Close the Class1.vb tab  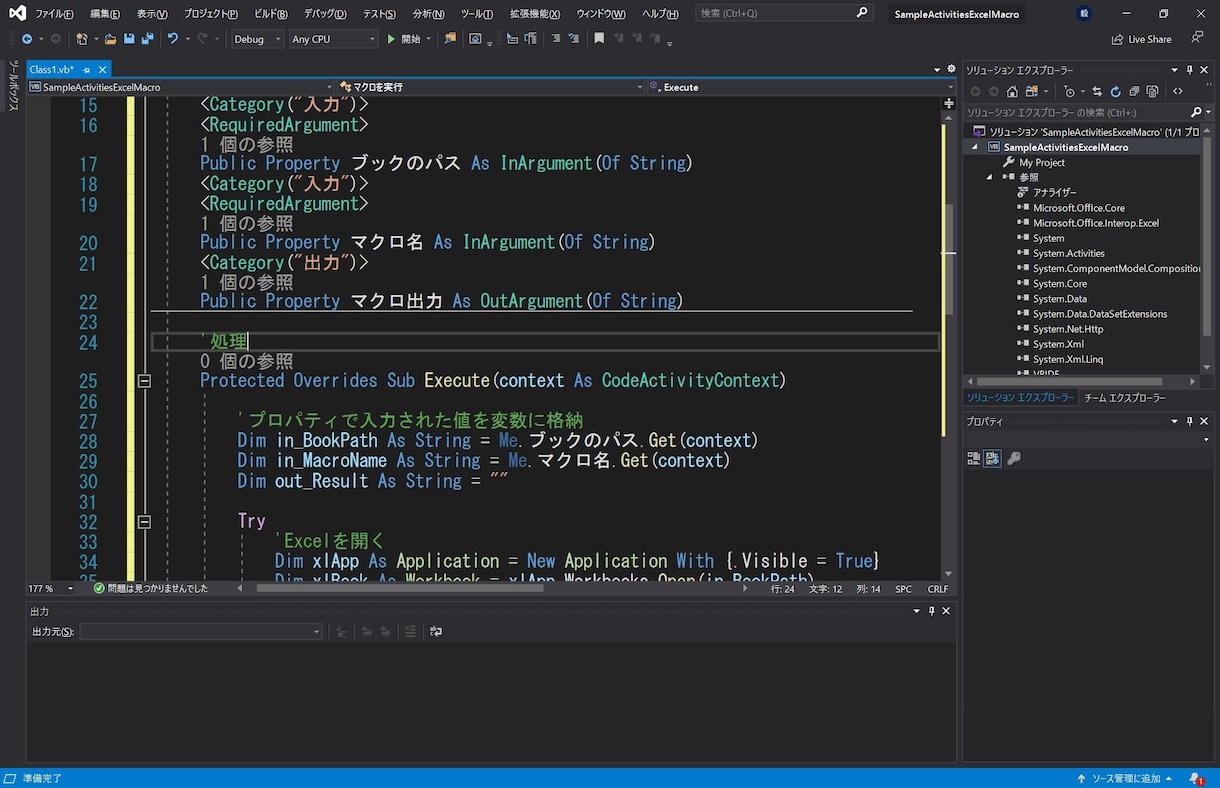pos(101,70)
